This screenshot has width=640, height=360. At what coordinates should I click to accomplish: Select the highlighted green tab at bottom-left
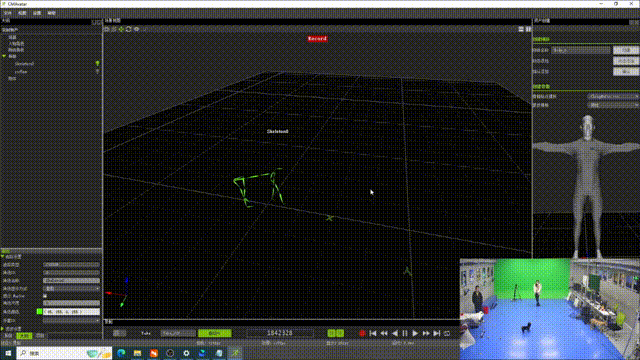click(24, 336)
